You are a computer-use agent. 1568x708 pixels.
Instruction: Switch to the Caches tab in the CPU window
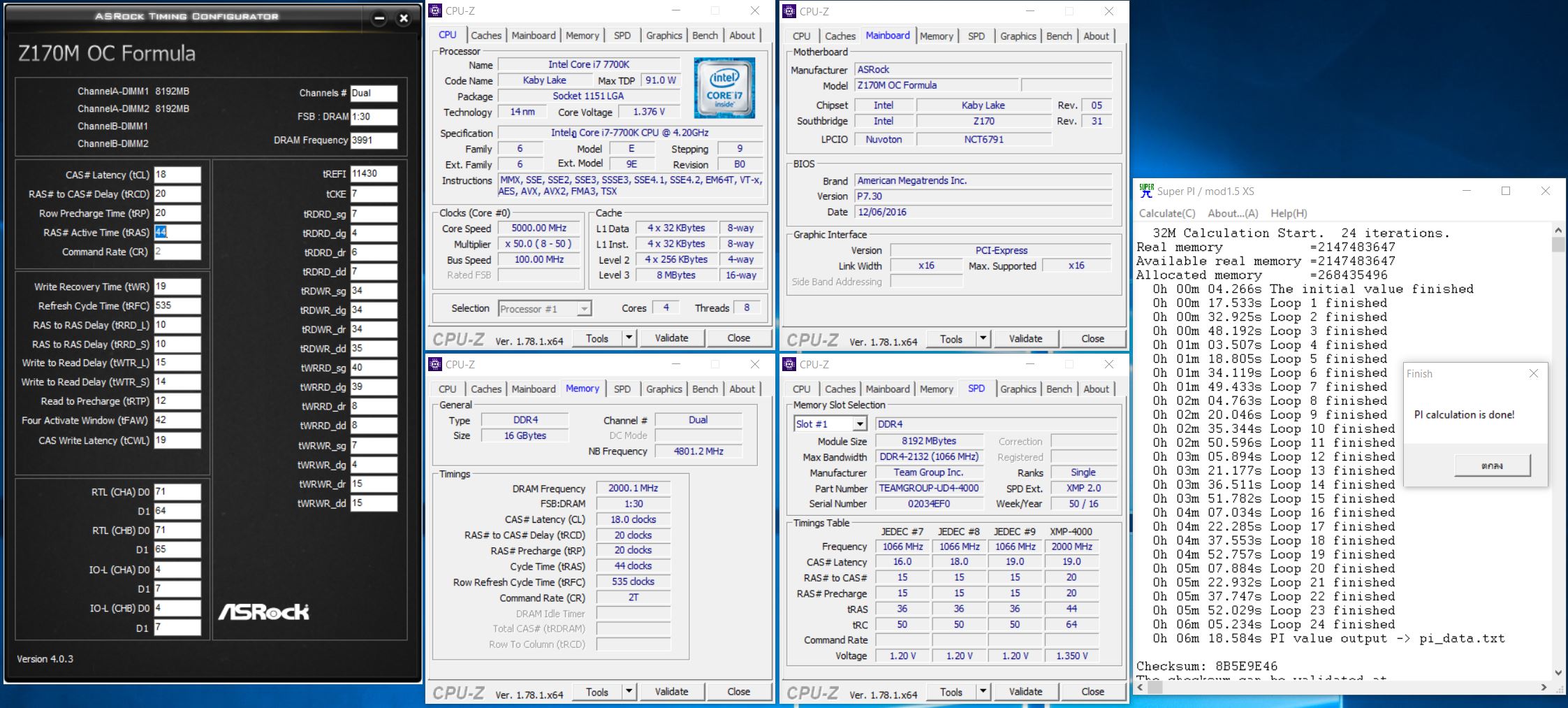(x=485, y=35)
